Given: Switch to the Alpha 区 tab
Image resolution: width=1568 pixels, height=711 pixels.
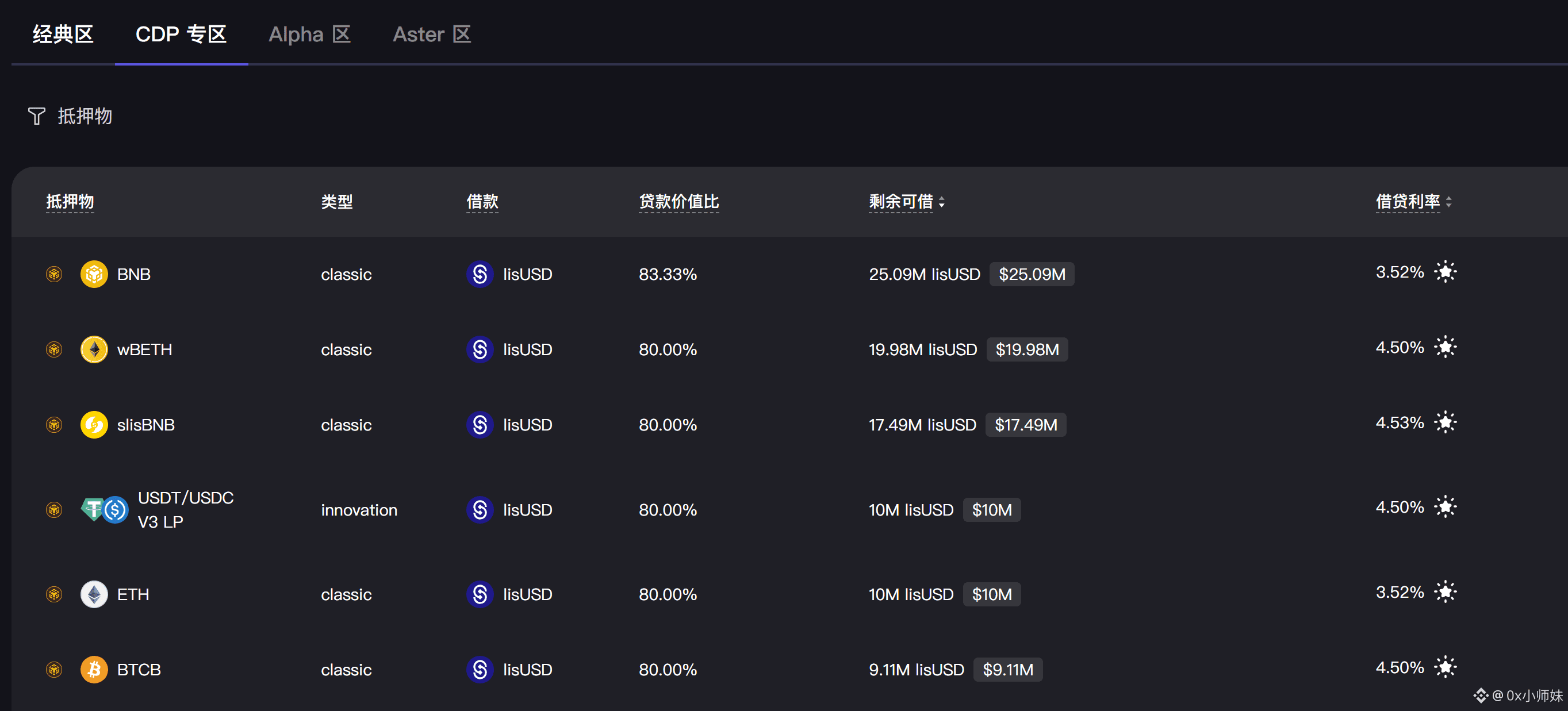Looking at the screenshot, I should coord(309,34).
